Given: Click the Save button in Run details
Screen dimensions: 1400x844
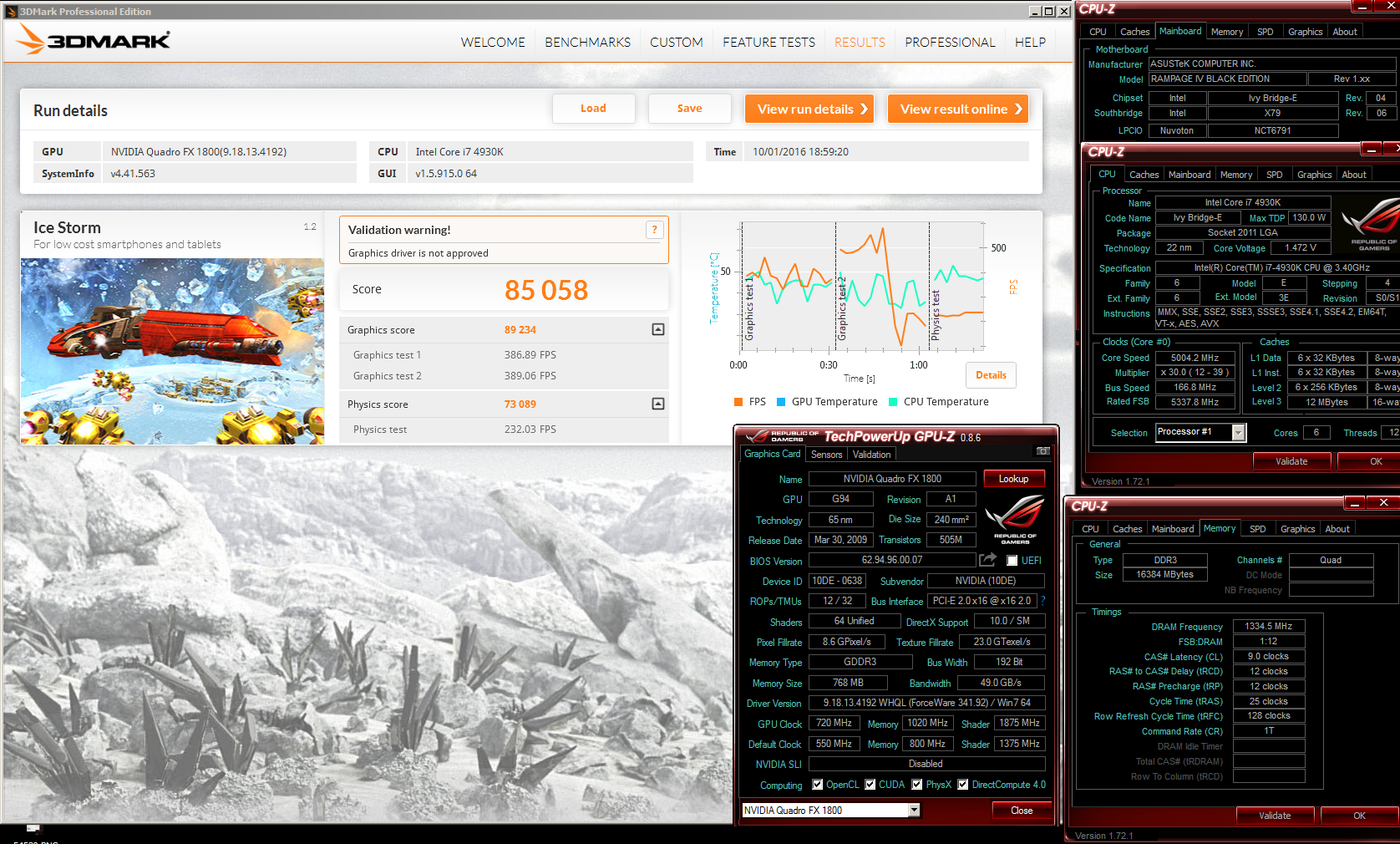Looking at the screenshot, I should click(x=689, y=109).
